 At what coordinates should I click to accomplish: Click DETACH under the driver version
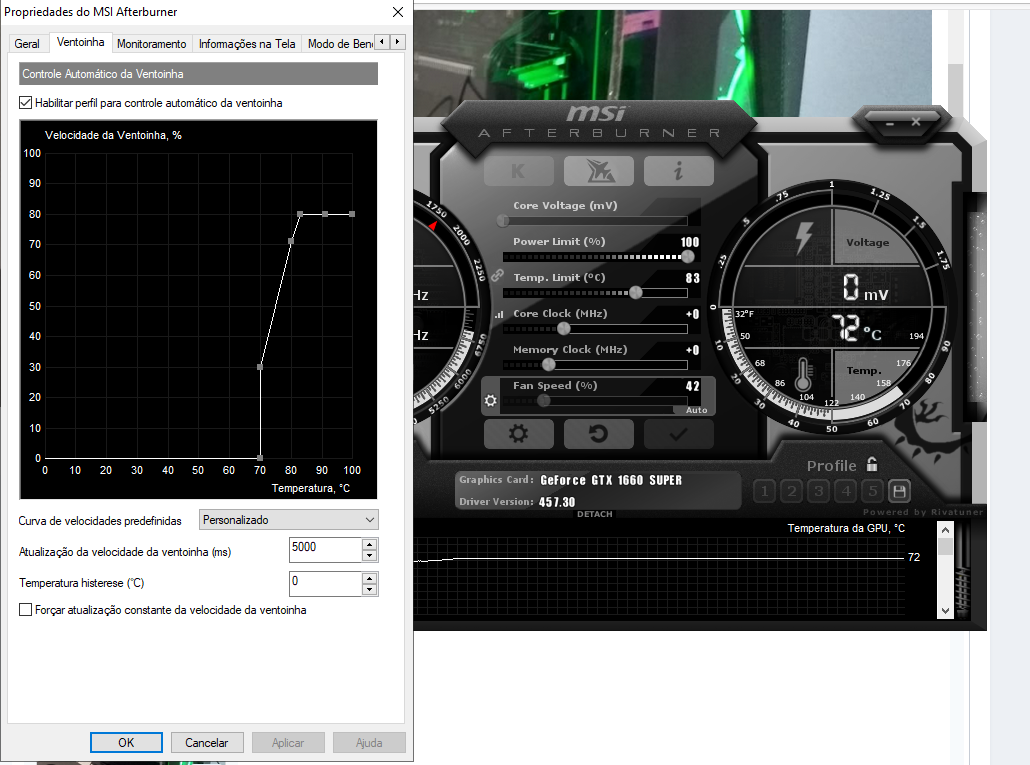(594, 514)
